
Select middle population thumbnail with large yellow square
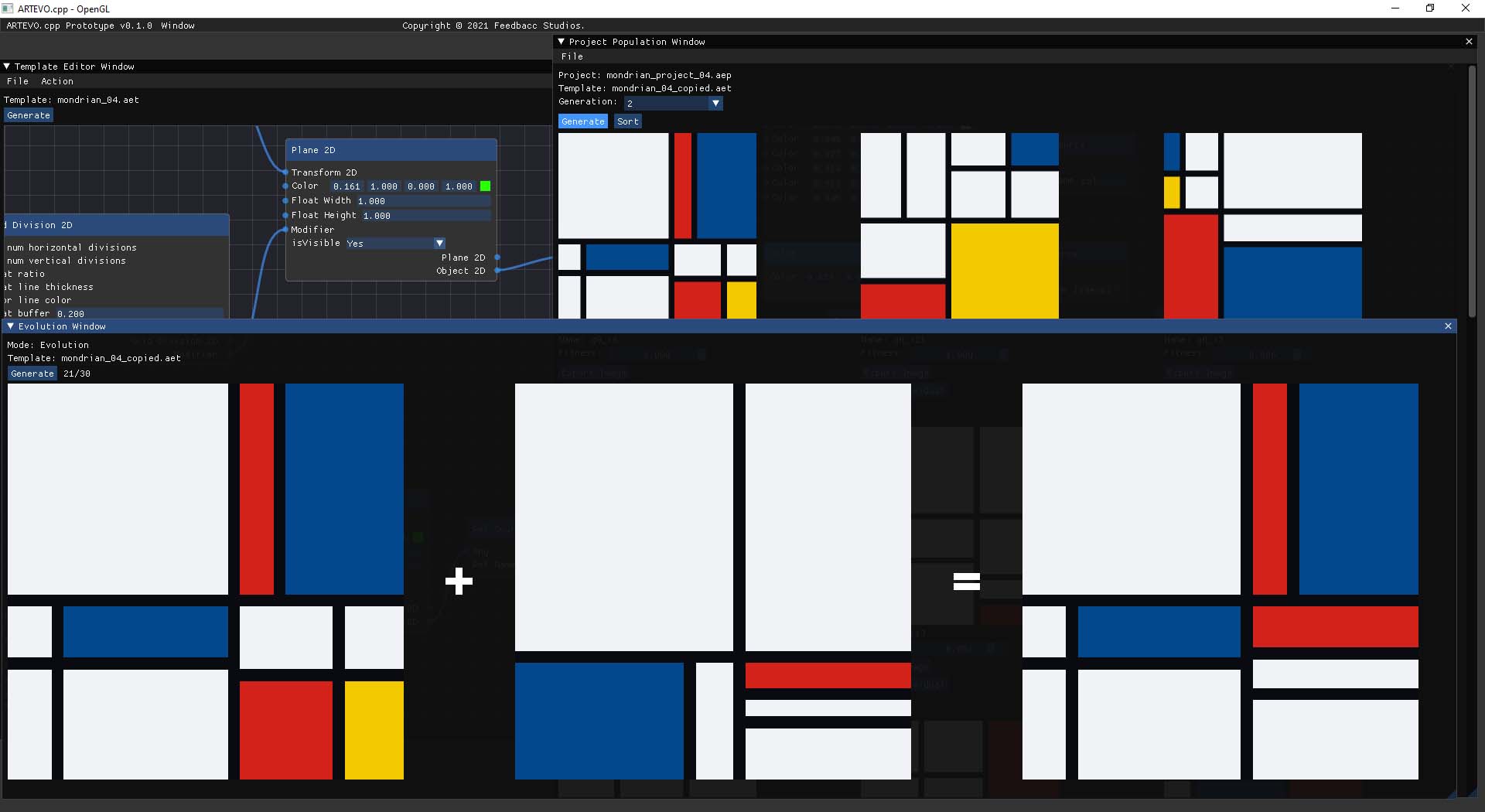coord(960,225)
